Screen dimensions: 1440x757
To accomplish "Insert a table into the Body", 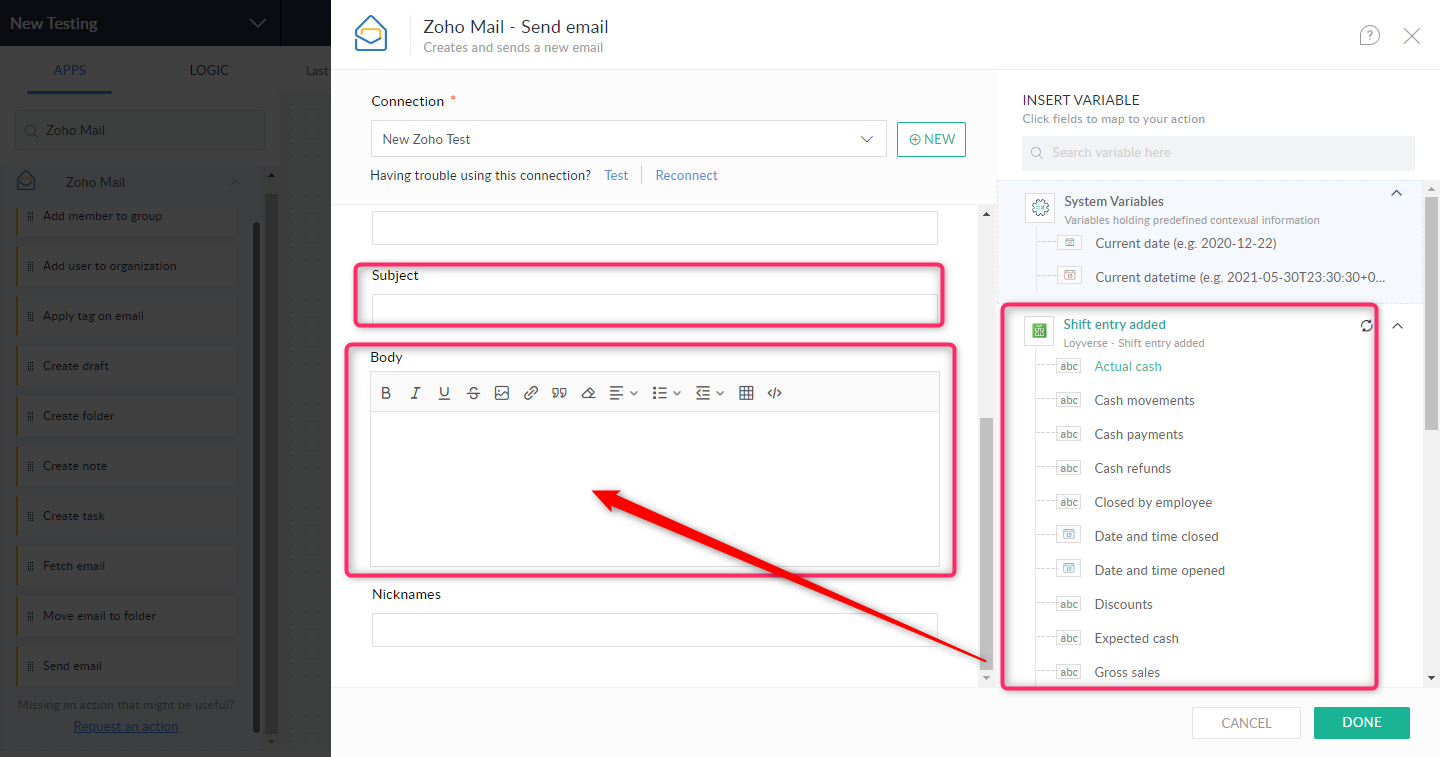I will coord(746,392).
